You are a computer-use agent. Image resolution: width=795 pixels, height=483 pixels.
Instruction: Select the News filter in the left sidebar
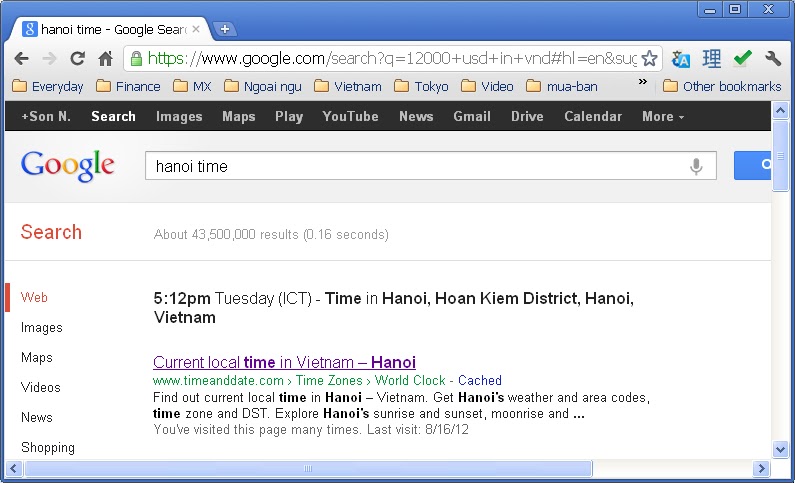coord(37,418)
